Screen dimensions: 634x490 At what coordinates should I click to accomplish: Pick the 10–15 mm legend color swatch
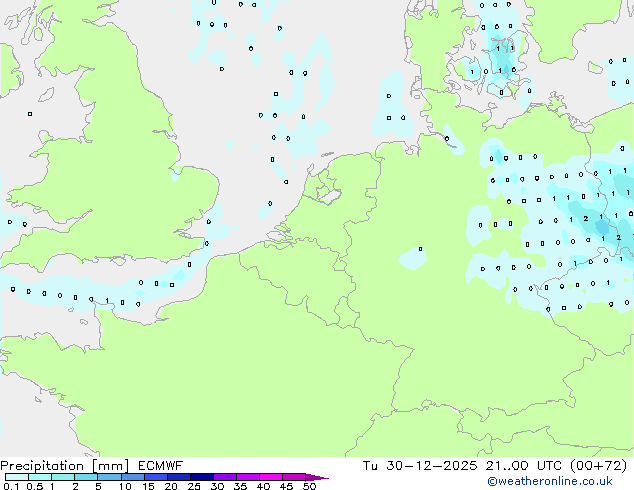click(x=133, y=477)
